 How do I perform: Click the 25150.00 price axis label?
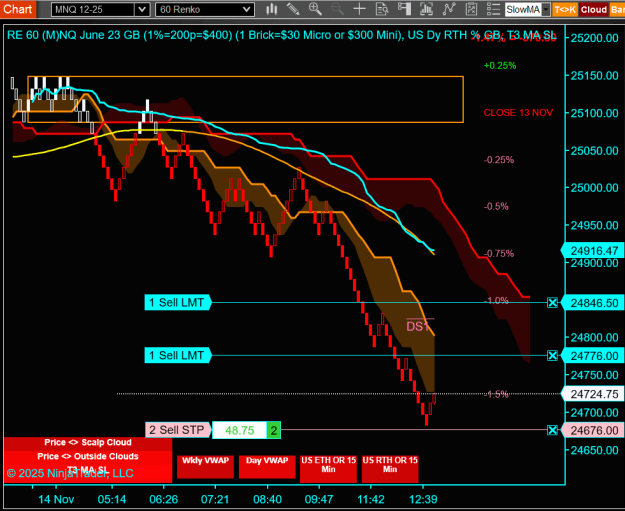[x=594, y=75]
